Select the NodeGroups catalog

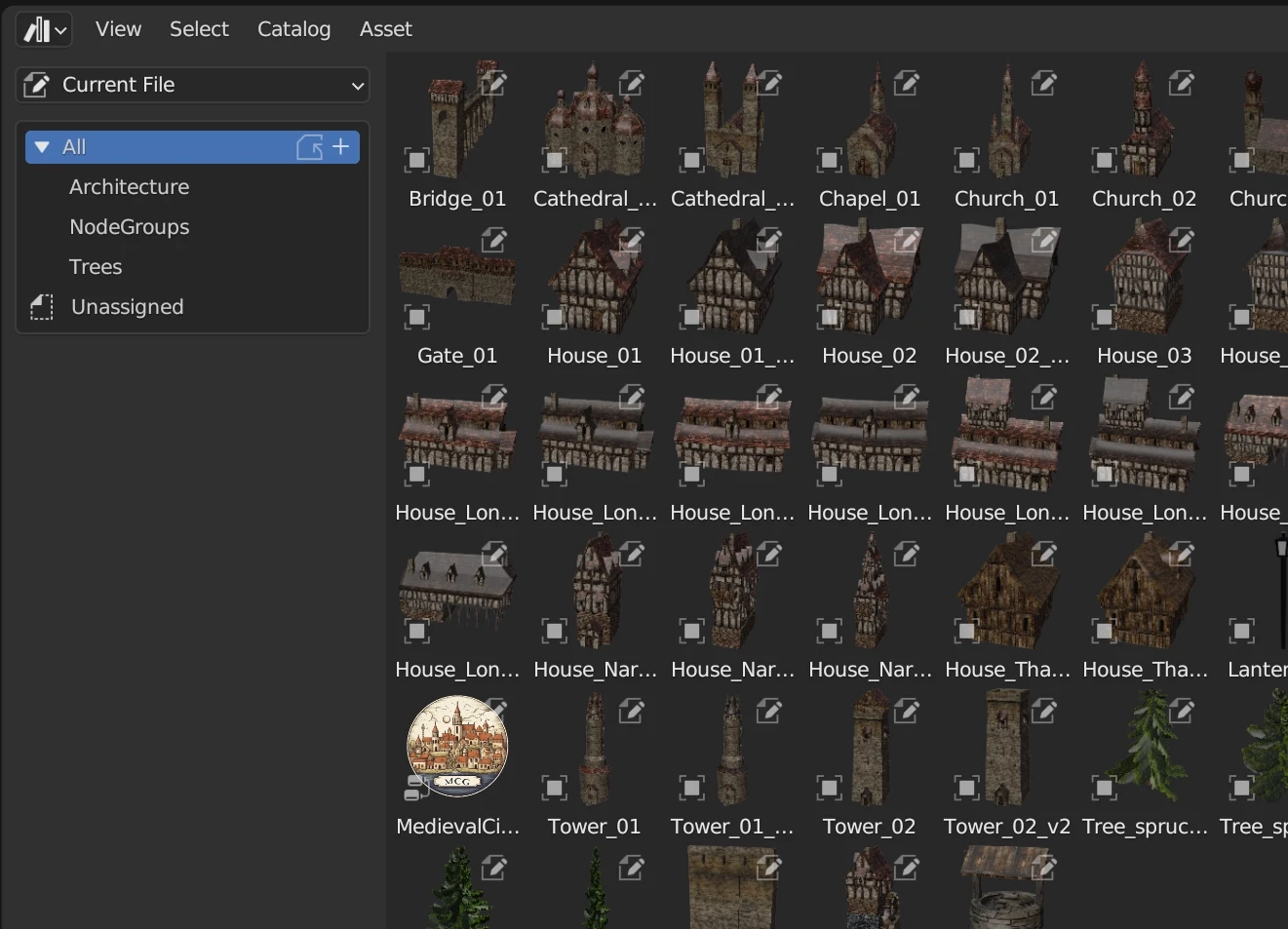click(x=129, y=227)
